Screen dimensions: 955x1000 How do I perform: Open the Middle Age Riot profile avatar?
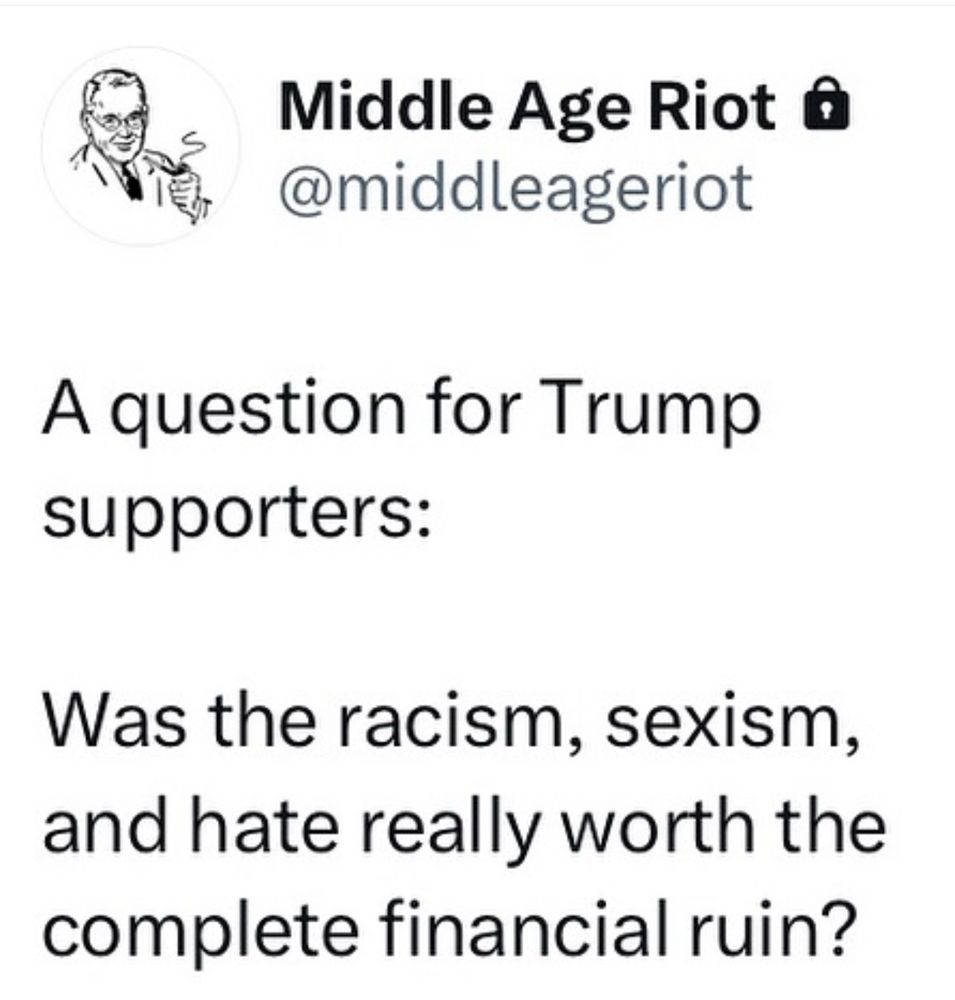pyautogui.click(x=141, y=146)
